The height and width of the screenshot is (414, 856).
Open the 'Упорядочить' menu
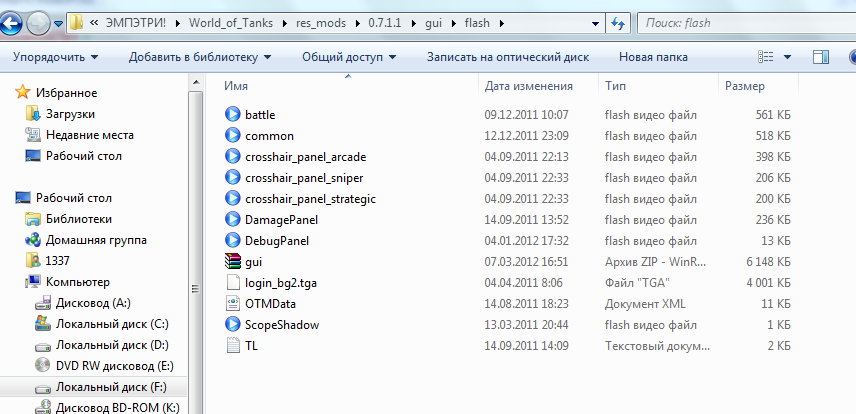[x=56, y=57]
